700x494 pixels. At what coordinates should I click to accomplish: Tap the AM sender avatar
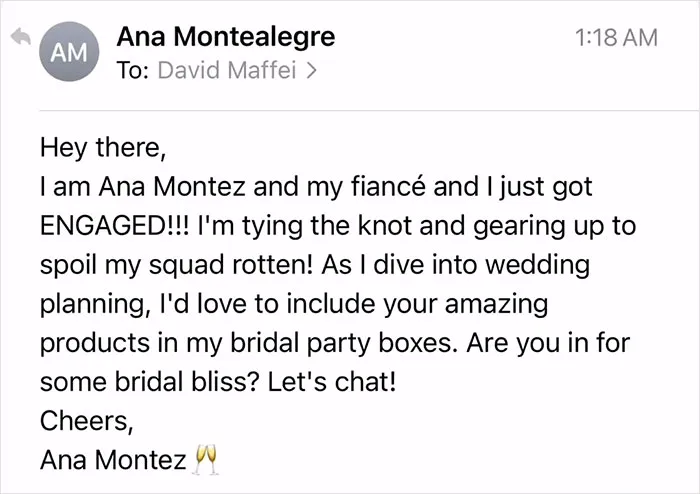(x=69, y=52)
